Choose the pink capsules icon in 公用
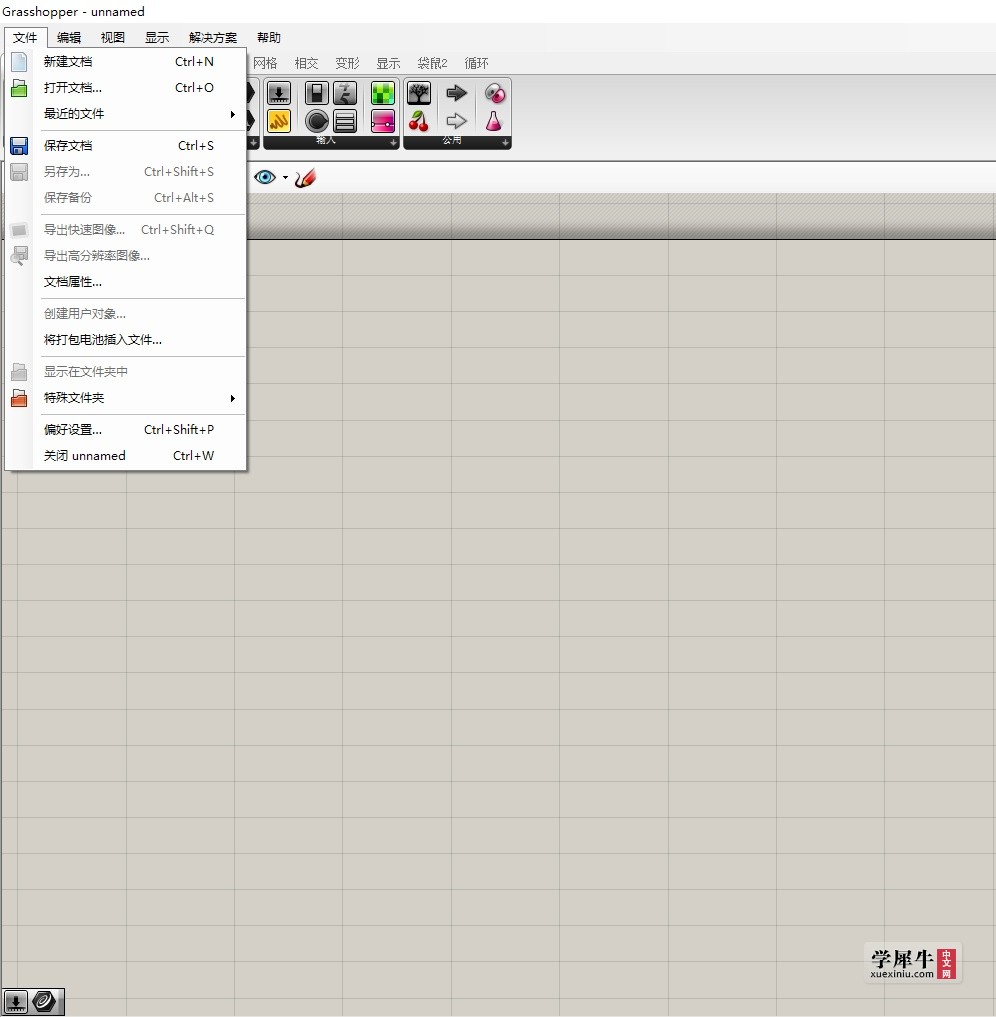Image resolution: width=996 pixels, height=1017 pixels. coord(494,93)
